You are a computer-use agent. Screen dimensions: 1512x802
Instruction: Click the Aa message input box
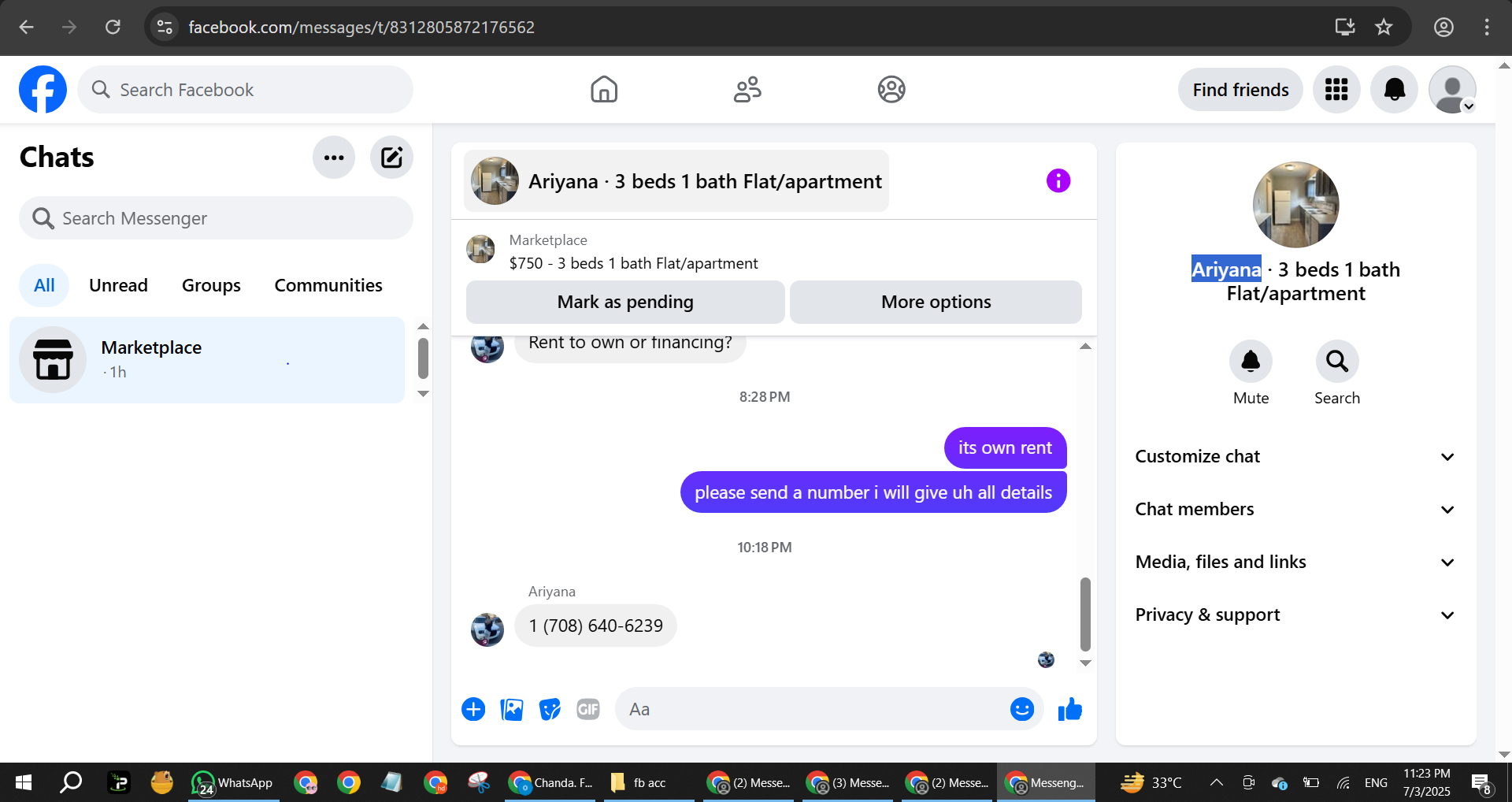tap(811, 709)
